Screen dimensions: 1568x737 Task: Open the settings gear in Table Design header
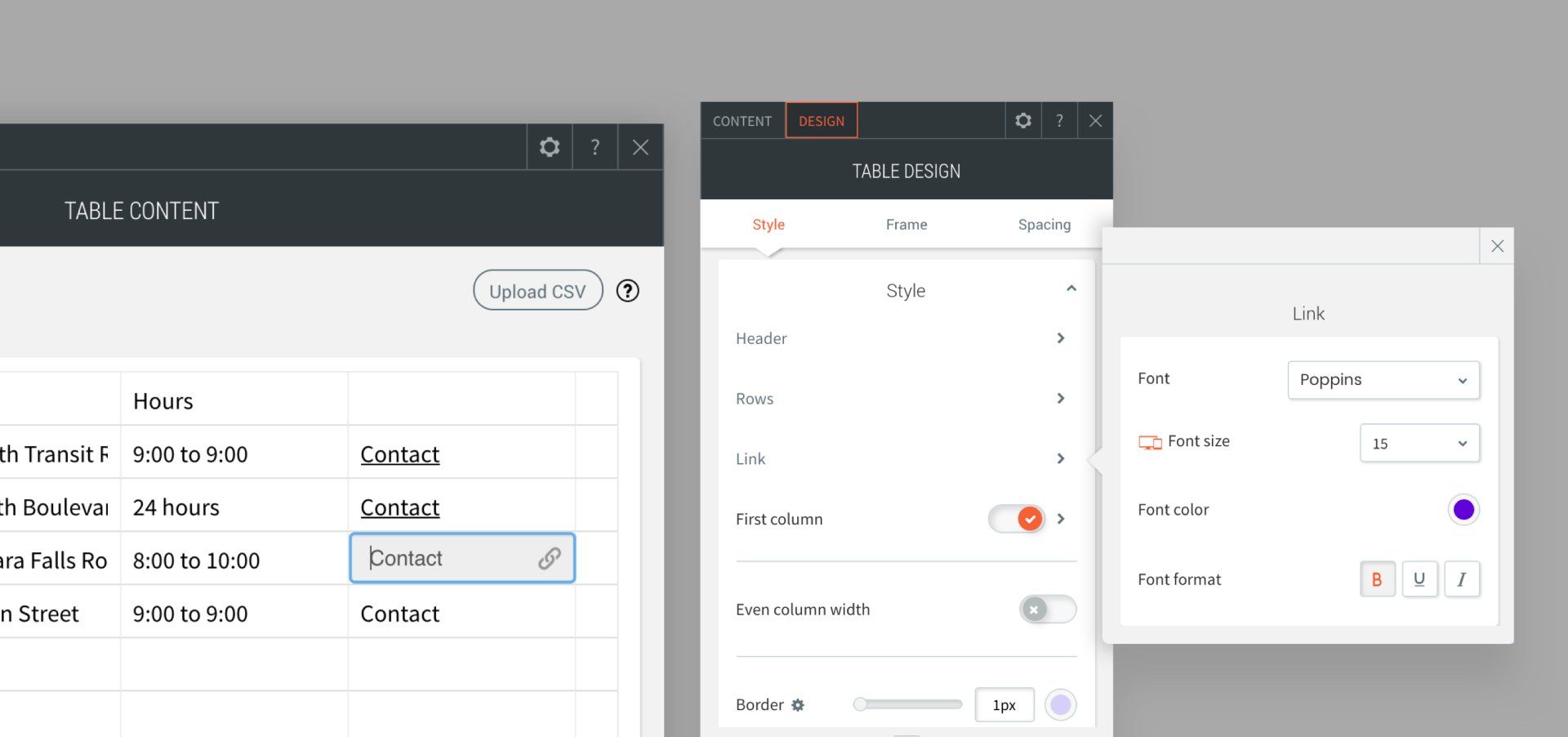[x=1022, y=120]
